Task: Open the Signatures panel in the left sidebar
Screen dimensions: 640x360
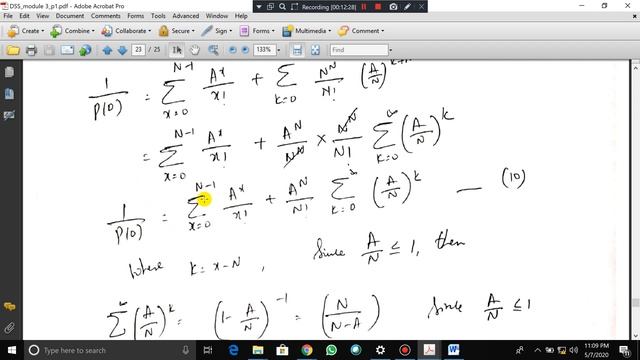Action: click(9, 116)
